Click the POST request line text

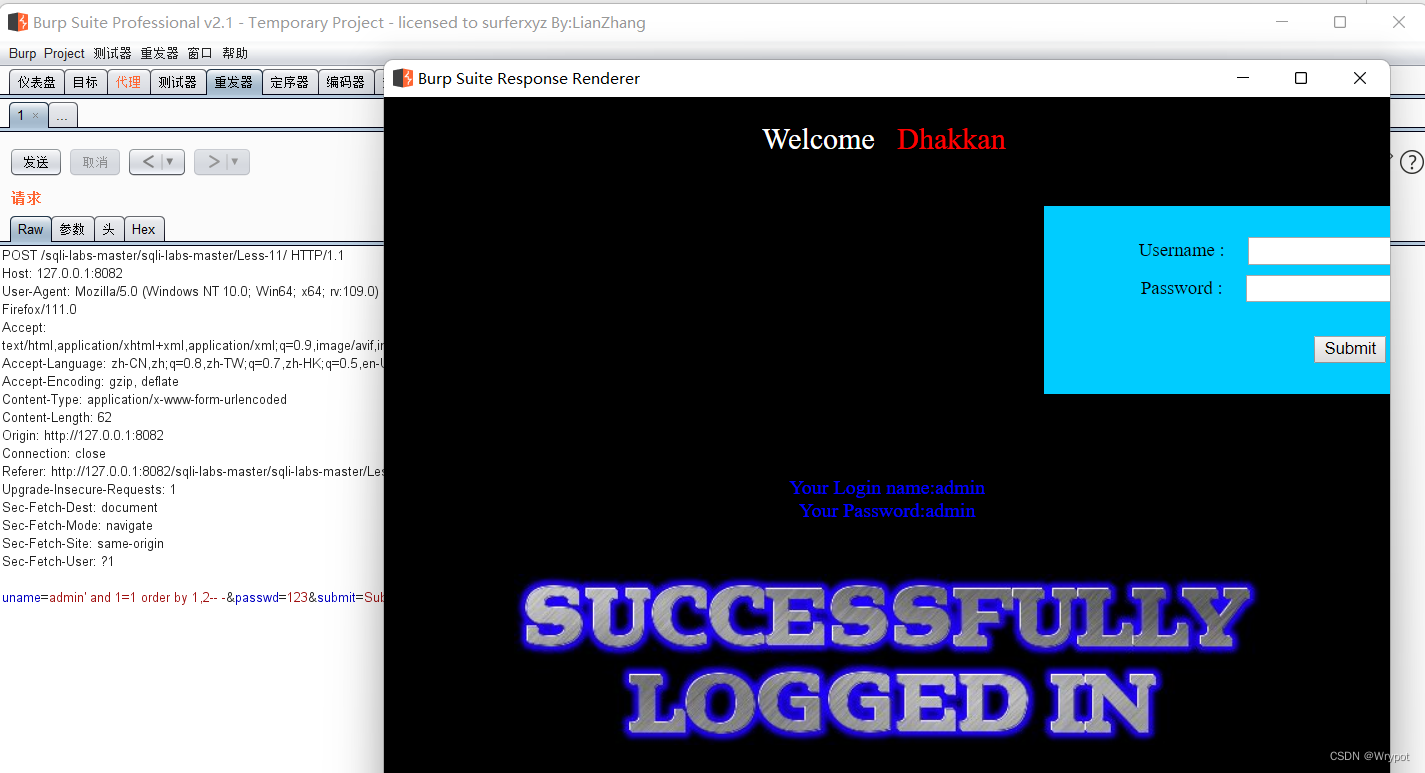pos(173,255)
